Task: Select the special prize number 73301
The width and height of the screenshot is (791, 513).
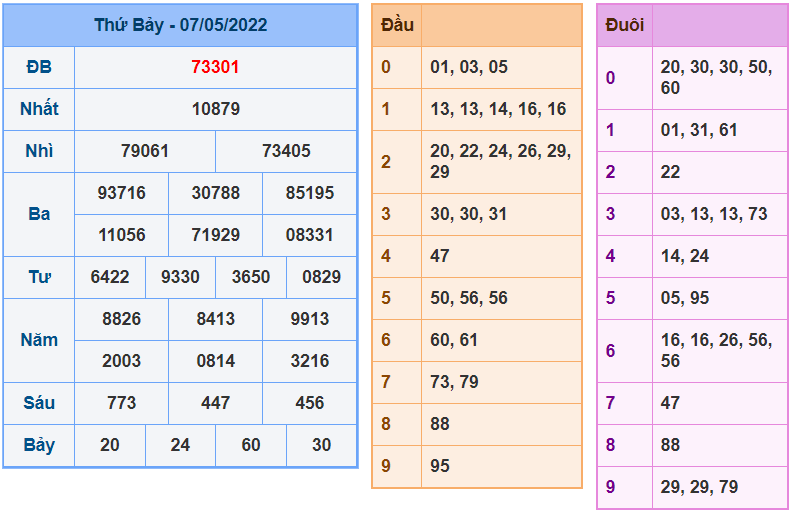Action: tap(215, 67)
